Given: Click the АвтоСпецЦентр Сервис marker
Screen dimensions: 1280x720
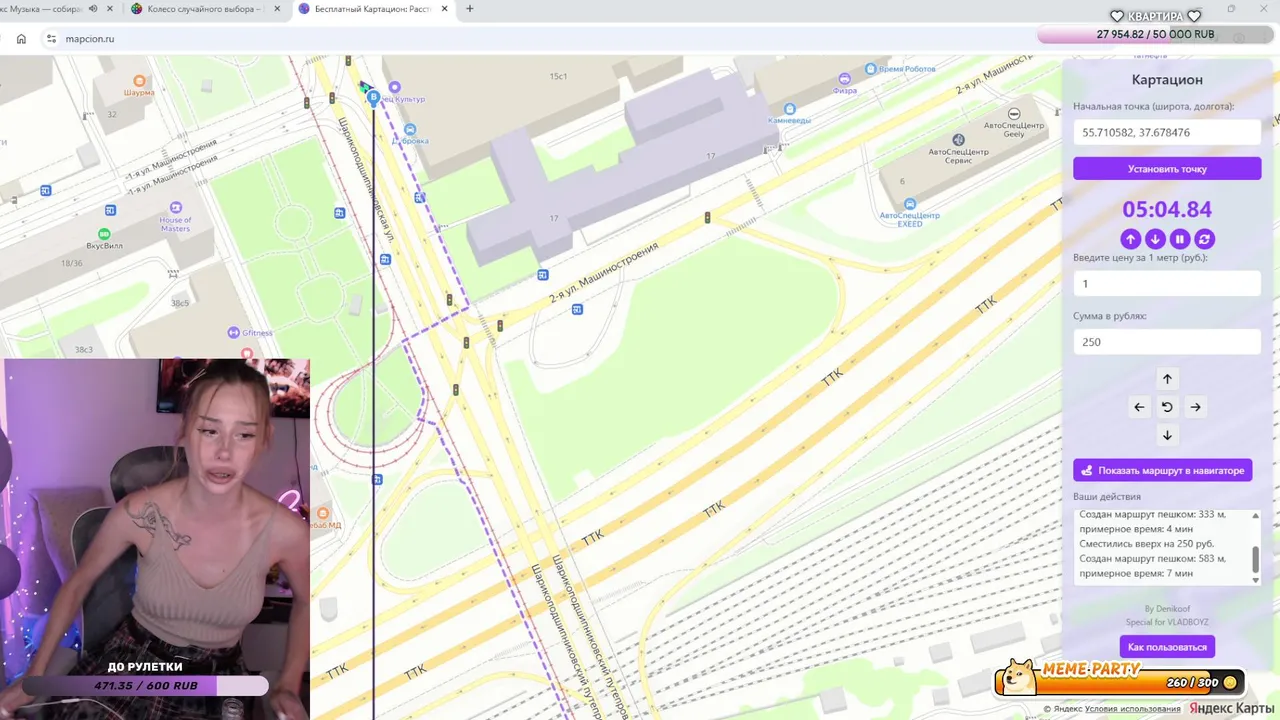Looking at the screenshot, I should tap(958, 140).
